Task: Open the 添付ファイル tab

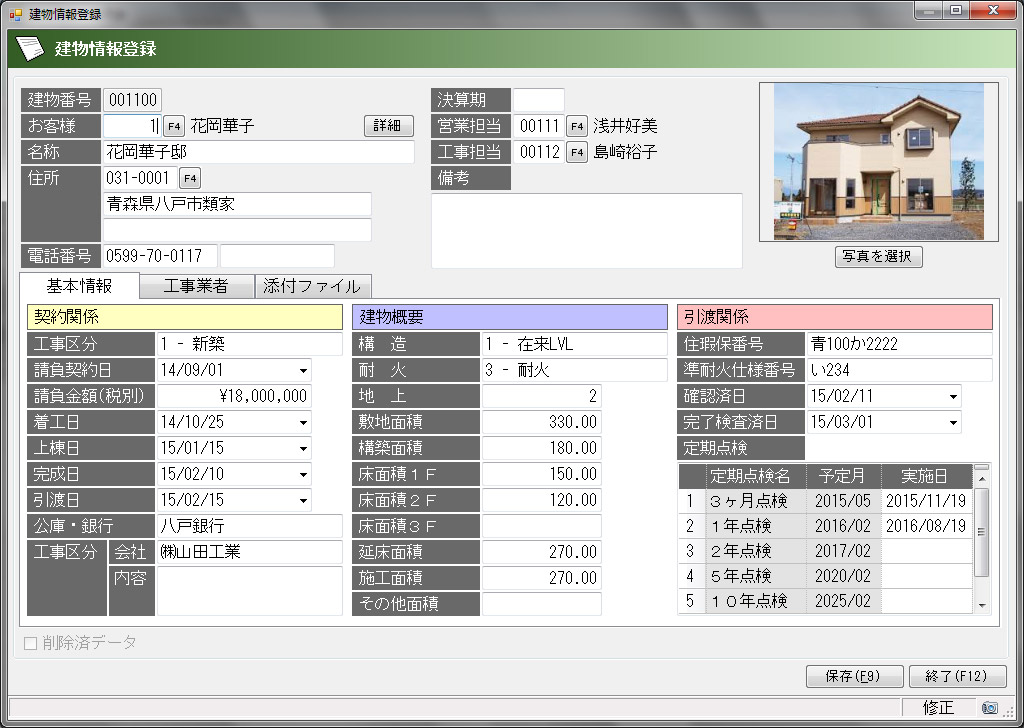Action: click(x=312, y=286)
